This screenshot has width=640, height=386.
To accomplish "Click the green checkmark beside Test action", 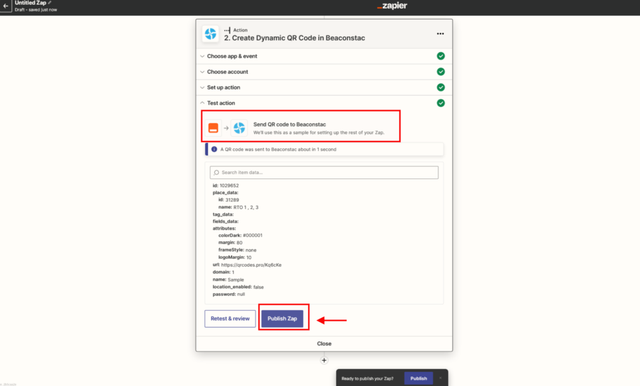I will pyautogui.click(x=441, y=103).
